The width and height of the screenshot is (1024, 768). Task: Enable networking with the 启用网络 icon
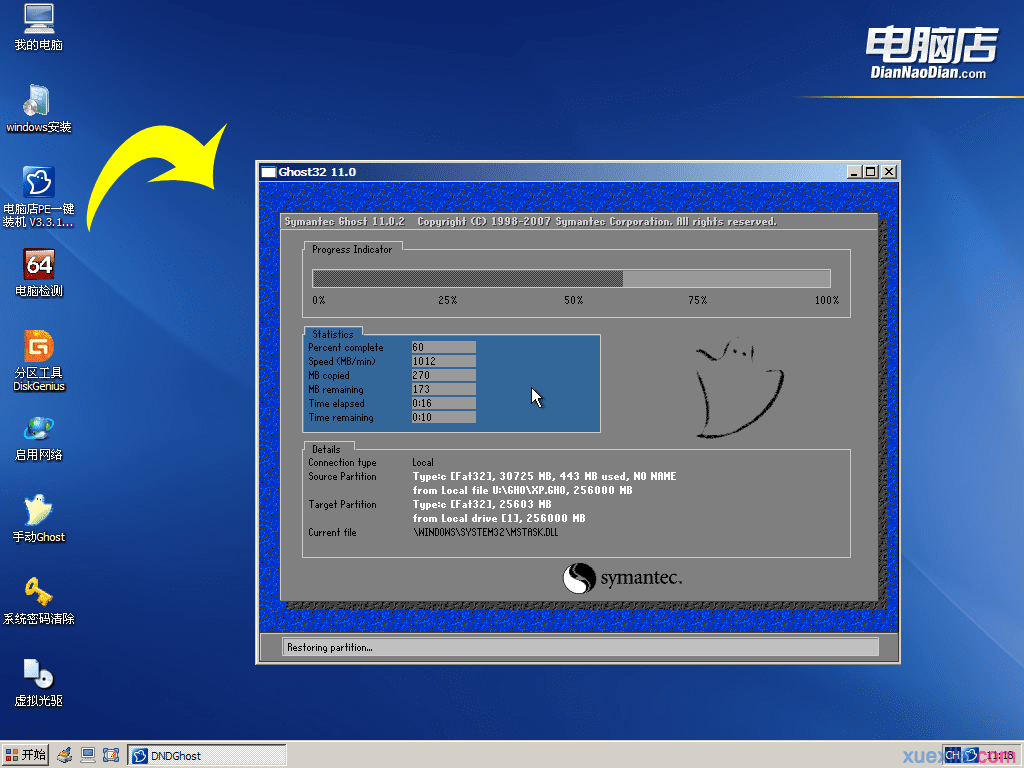pyautogui.click(x=37, y=438)
